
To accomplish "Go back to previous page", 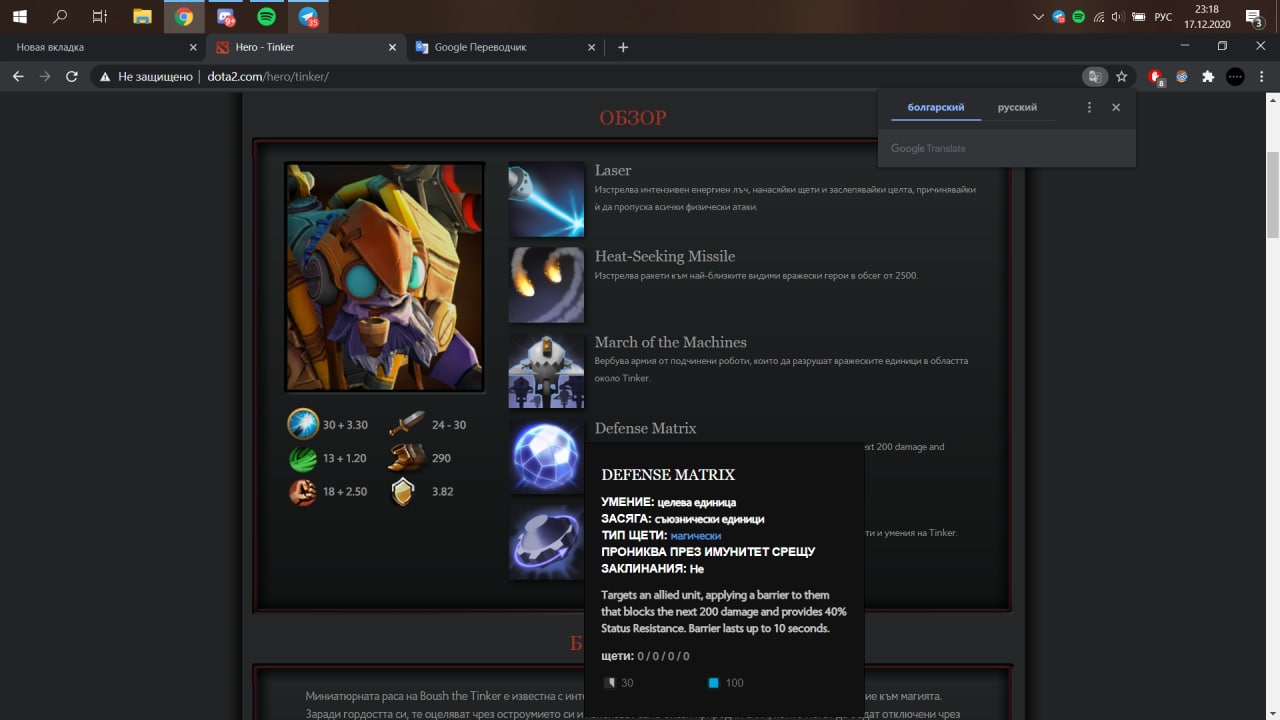I will tap(18, 76).
